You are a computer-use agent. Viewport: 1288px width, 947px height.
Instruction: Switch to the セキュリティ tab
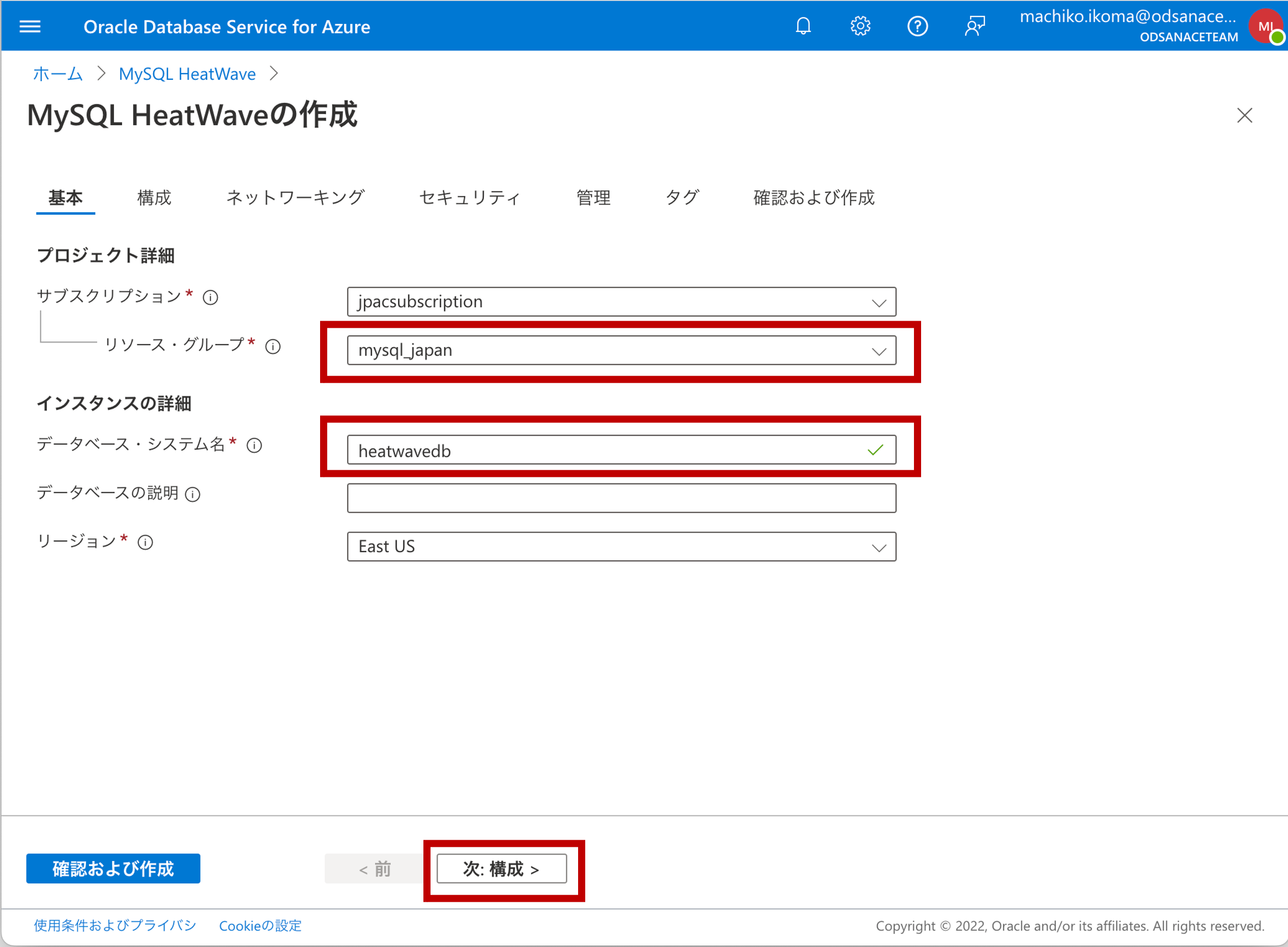pyautogui.click(x=470, y=198)
